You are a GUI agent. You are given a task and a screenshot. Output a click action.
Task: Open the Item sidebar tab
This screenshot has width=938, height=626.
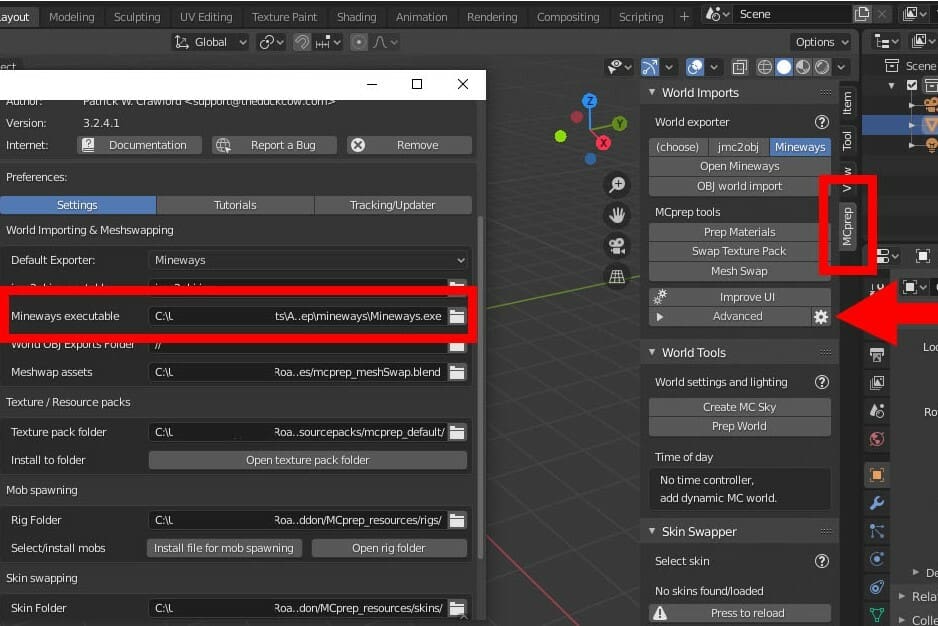[848, 103]
